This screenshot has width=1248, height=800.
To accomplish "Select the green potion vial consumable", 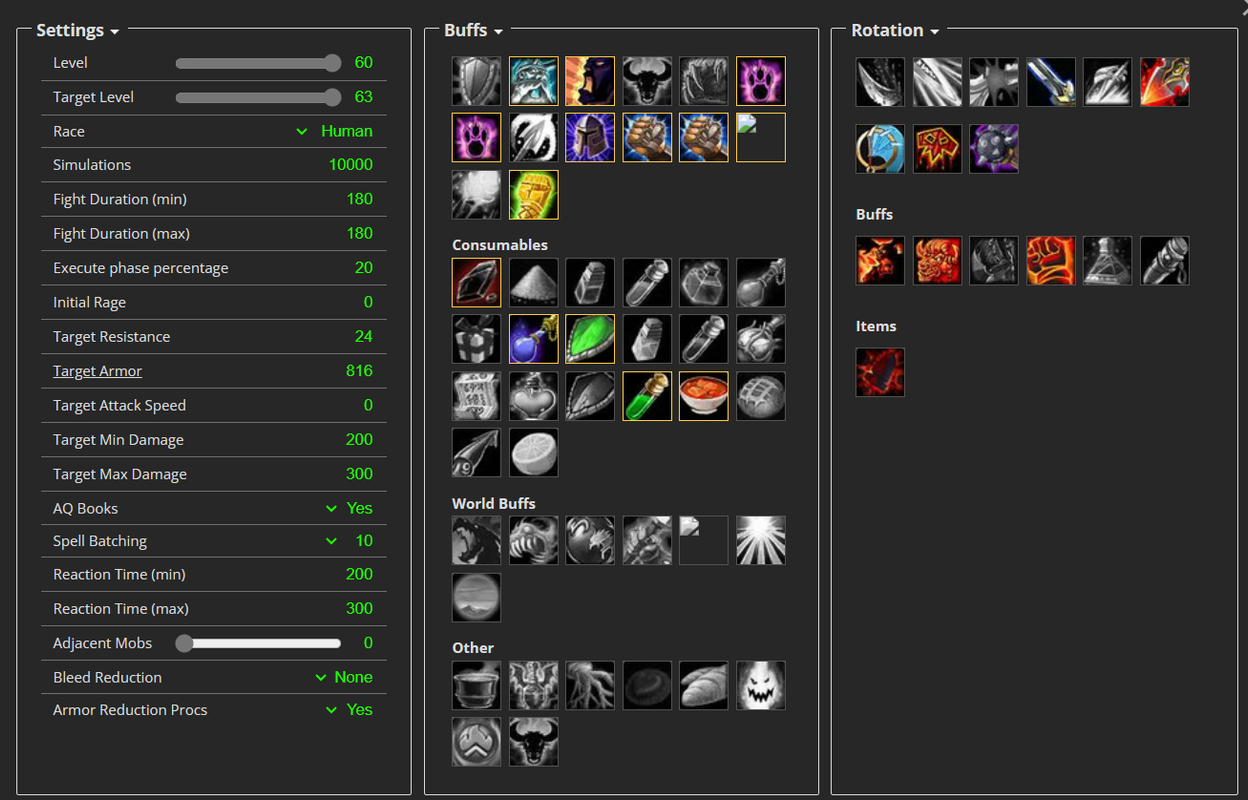I will 647,396.
